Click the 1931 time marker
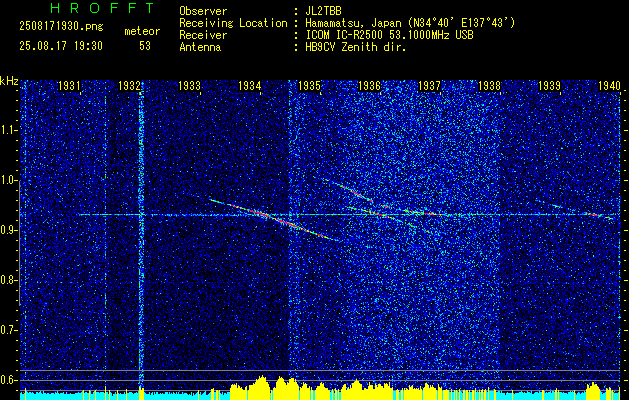 coord(69,85)
